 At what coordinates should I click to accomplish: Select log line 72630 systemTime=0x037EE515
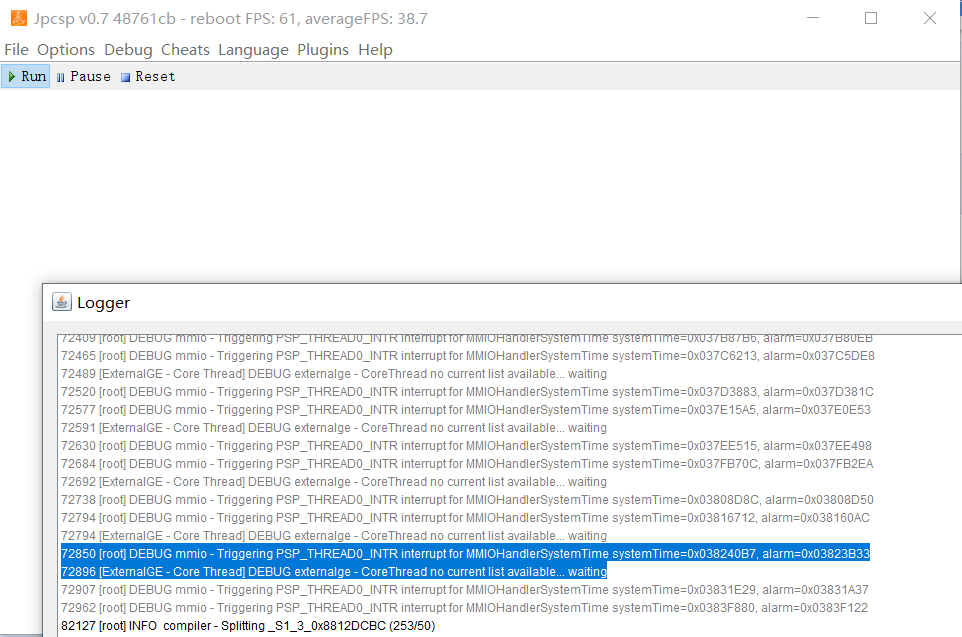tap(466, 446)
